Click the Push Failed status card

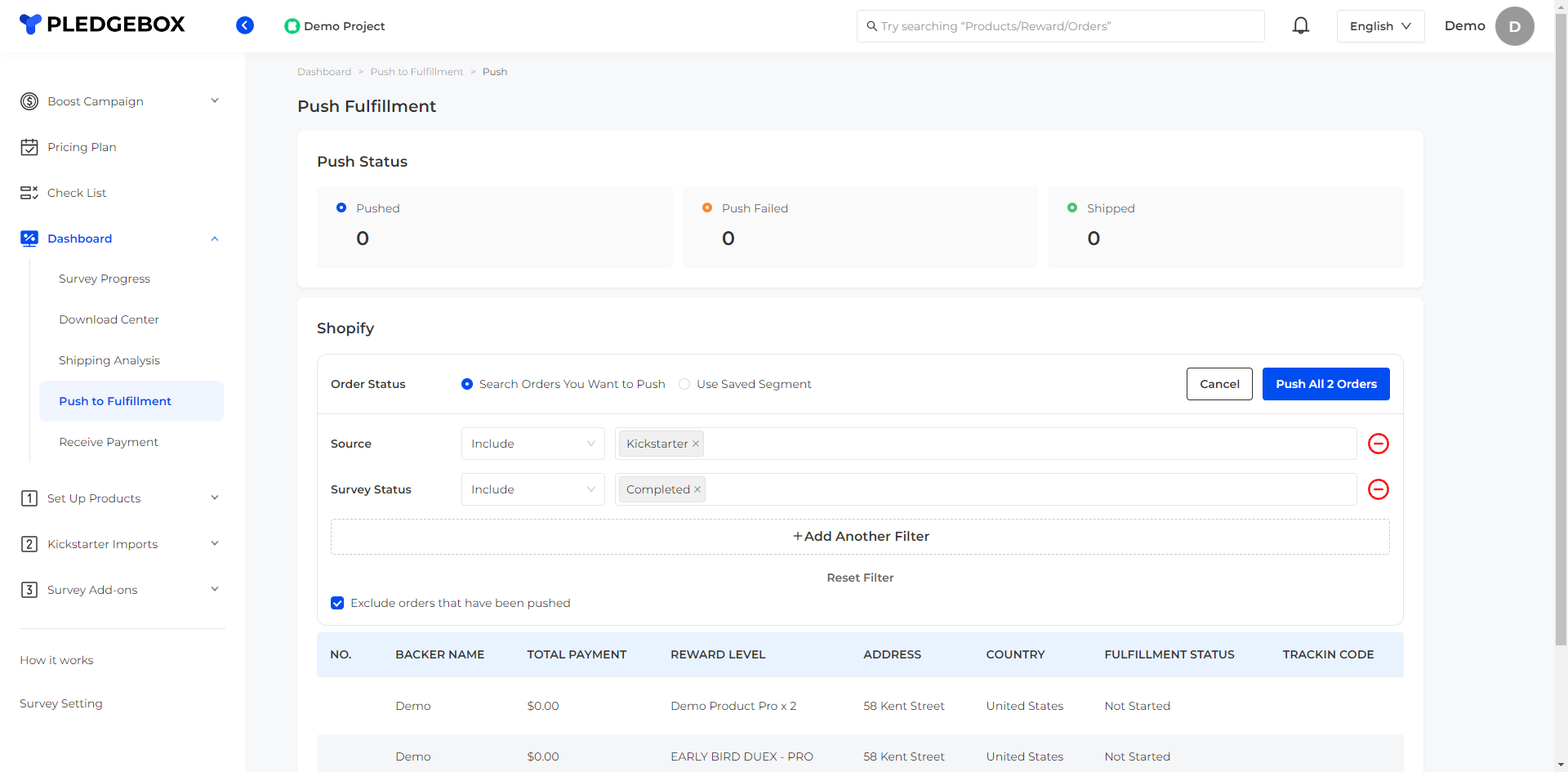pyautogui.click(x=860, y=227)
